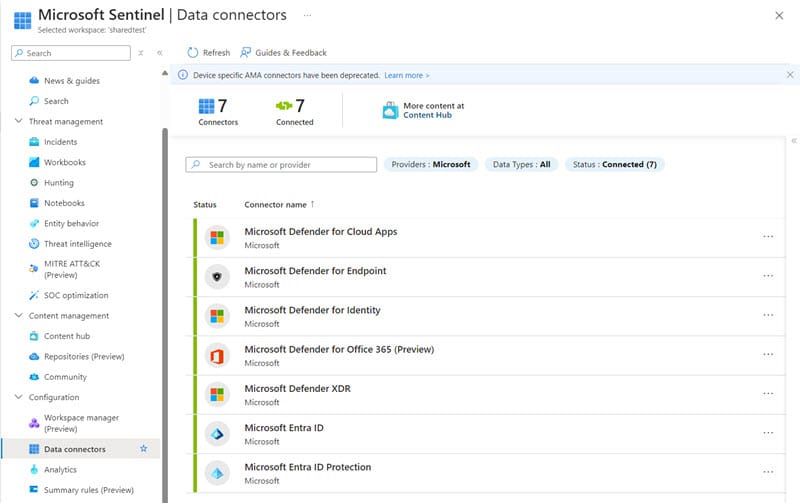The height and width of the screenshot is (504, 800).
Task: Click the Office 365 connector icon
Action: pos(217,356)
